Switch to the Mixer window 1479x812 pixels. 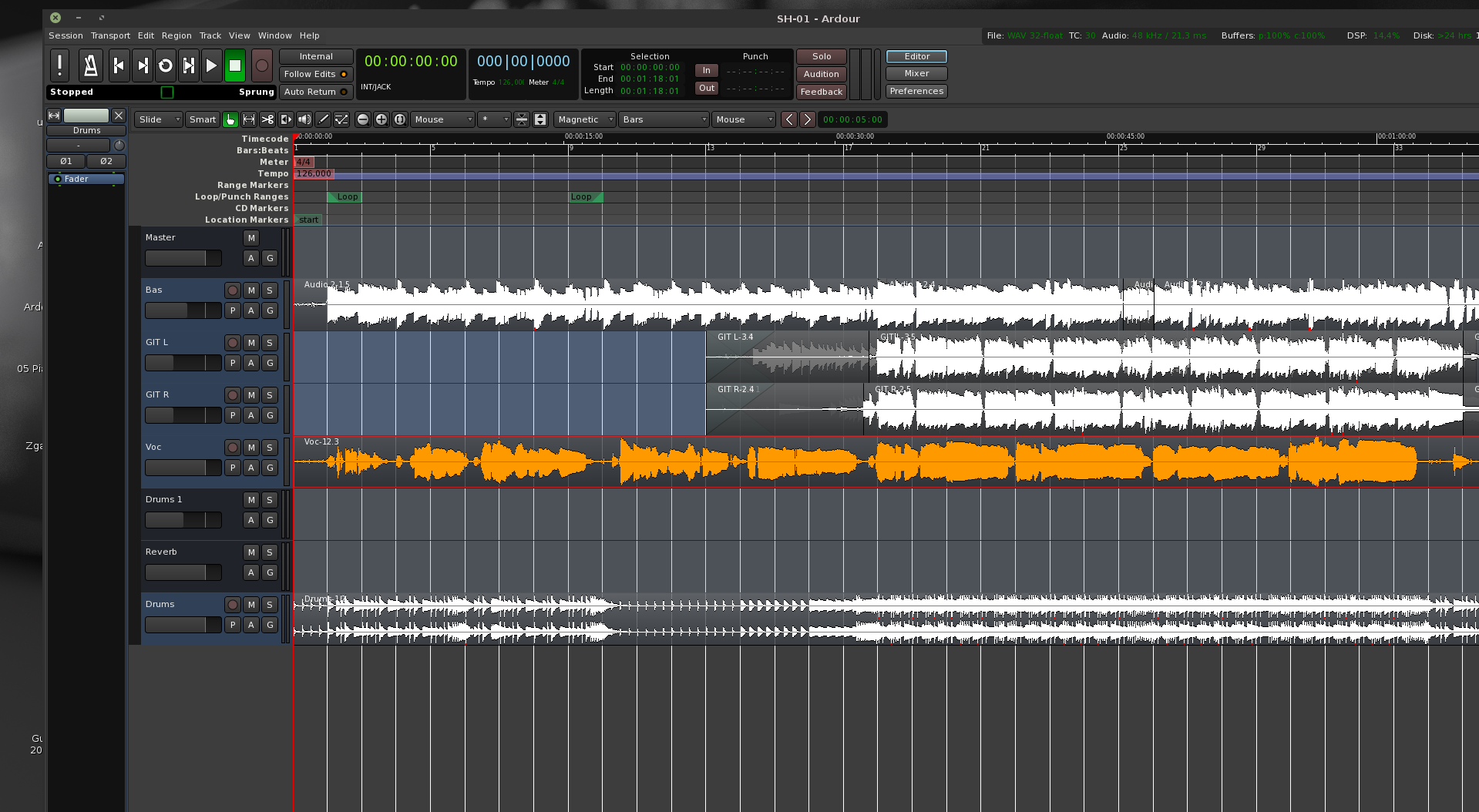[x=916, y=74]
